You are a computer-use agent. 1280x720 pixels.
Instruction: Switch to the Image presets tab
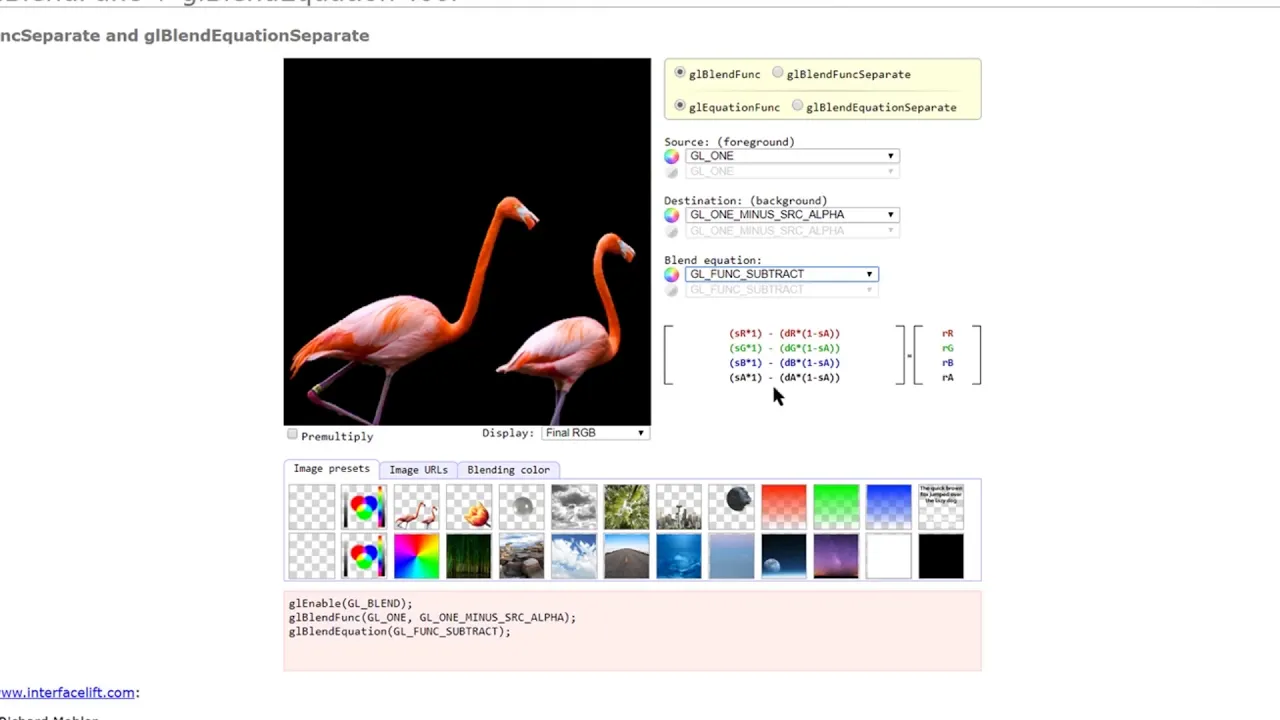331,469
